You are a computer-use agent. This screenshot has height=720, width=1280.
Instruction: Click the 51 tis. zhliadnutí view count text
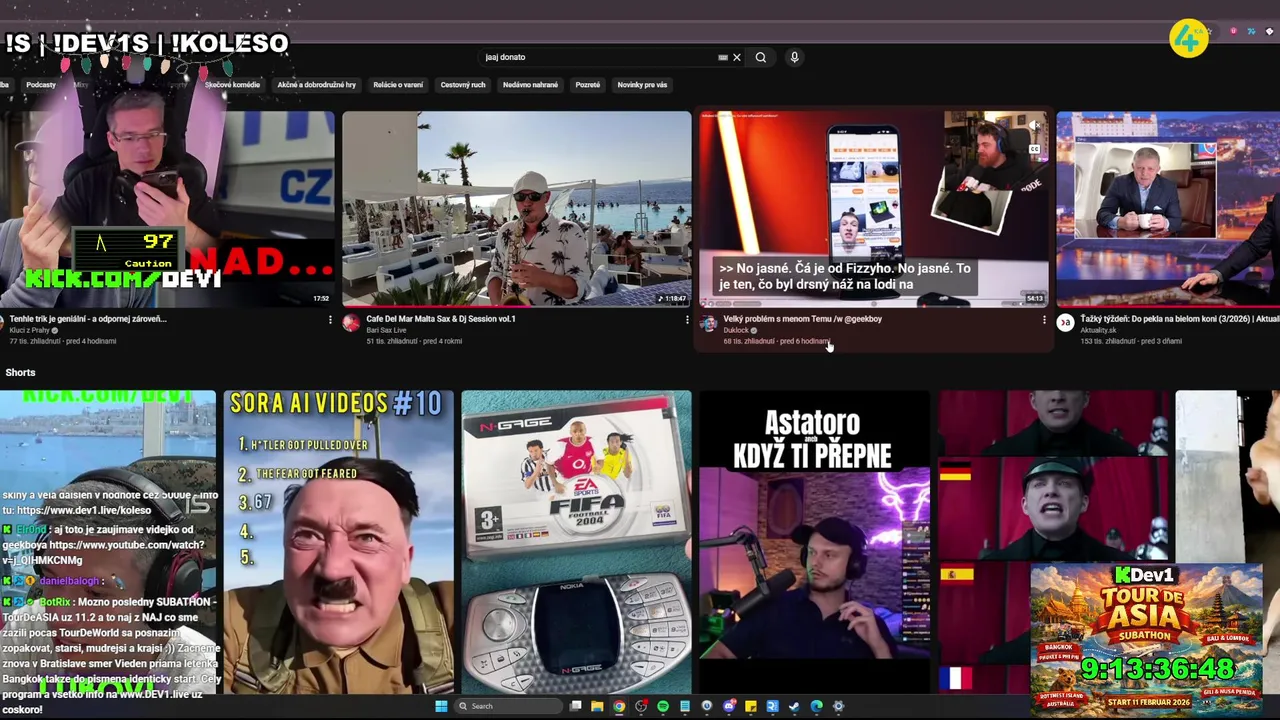(392, 341)
